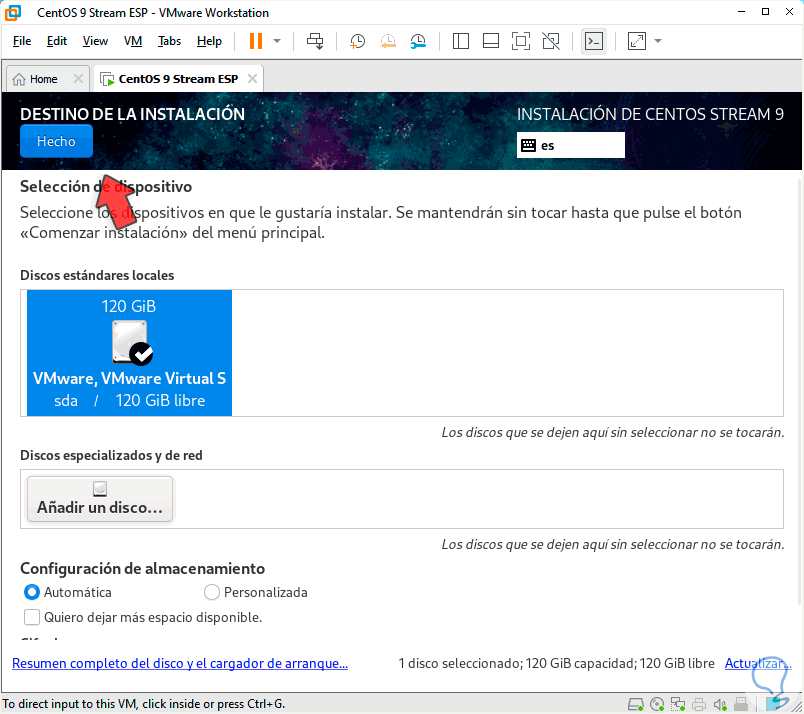Switch to the Home tab
The width and height of the screenshot is (804, 714).
pyautogui.click(x=42, y=79)
